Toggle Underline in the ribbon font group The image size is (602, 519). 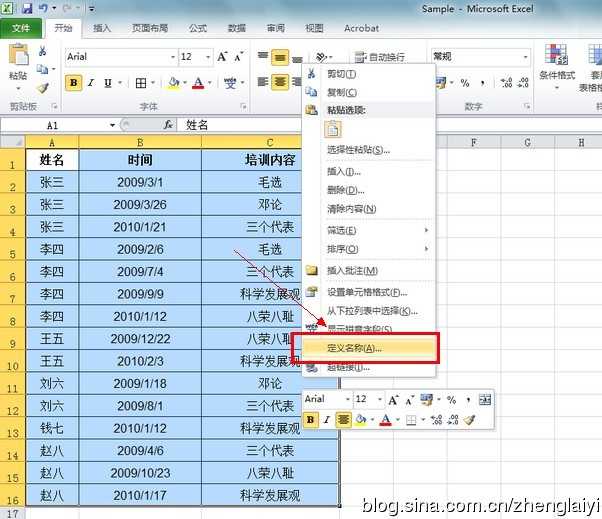[x=108, y=83]
